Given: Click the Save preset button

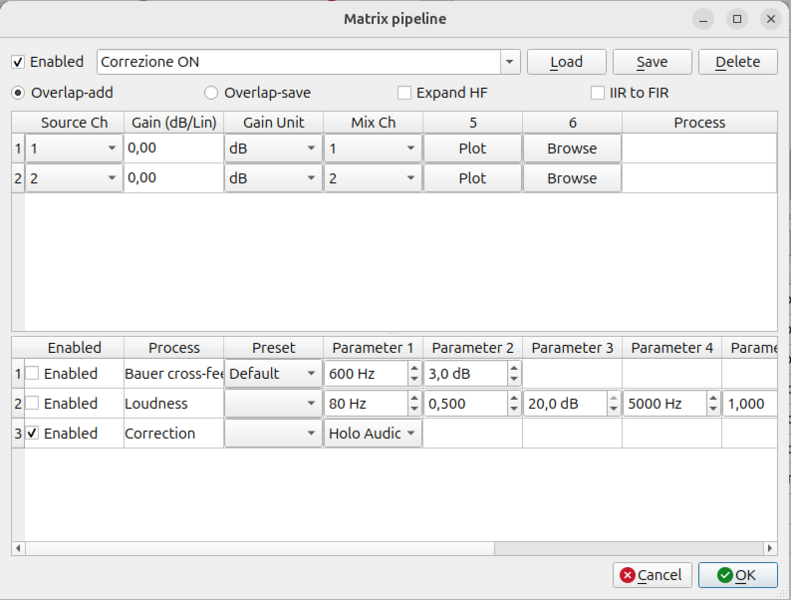Looking at the screenshot, I should click(652, 62).
